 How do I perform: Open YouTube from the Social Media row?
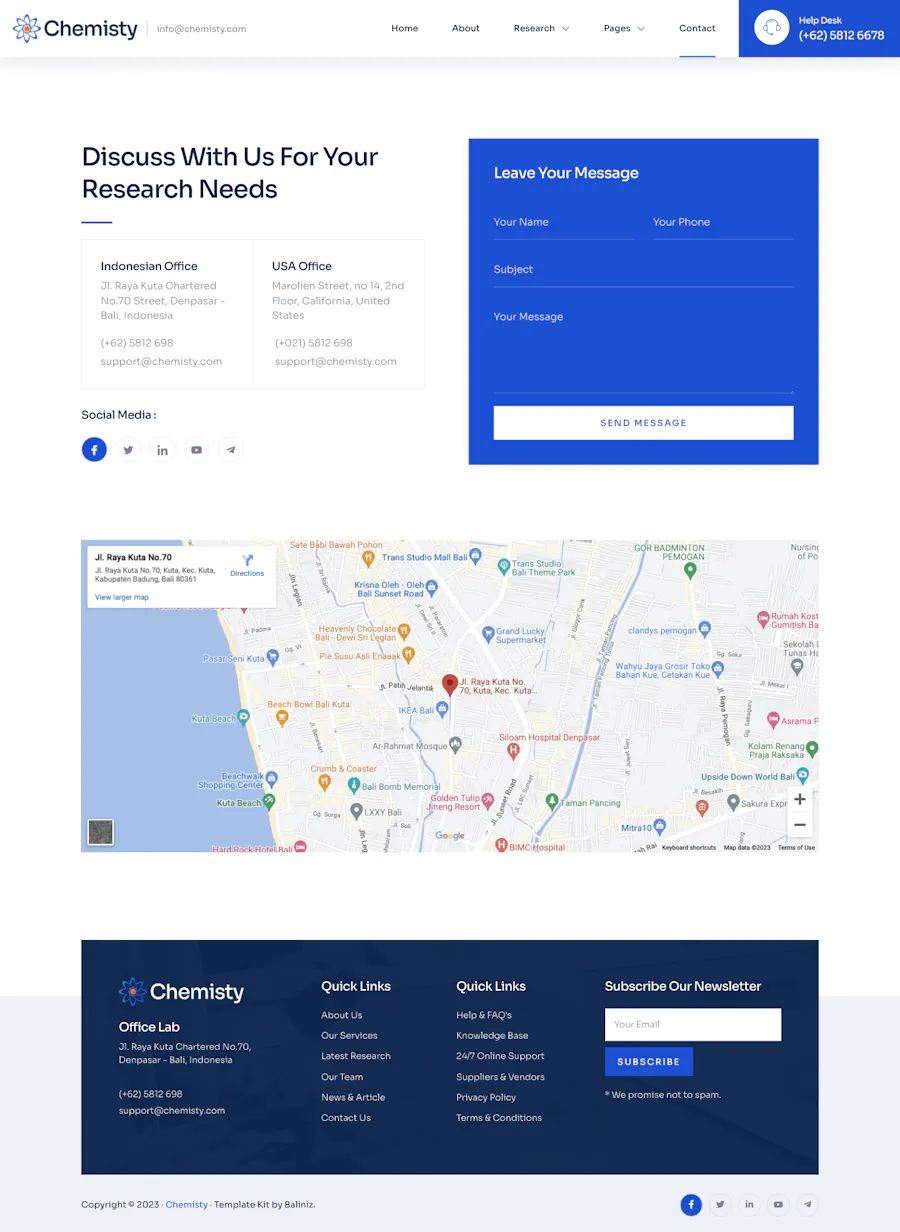point(196,450)
